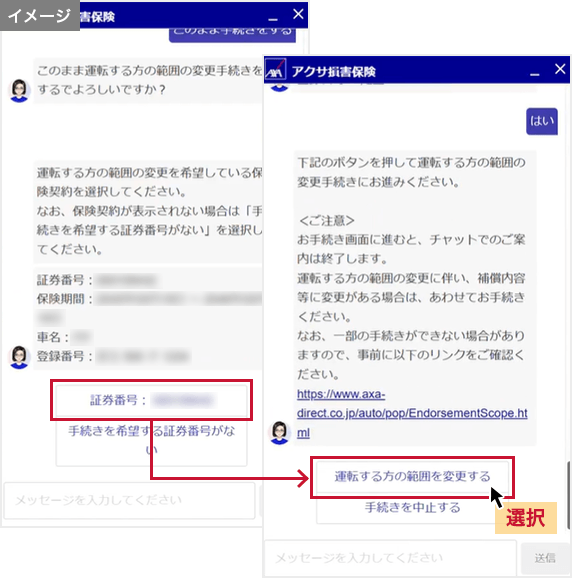Click the 送信 send button
This screenshot has width=572, height=578.
click(x=545, y=558)
